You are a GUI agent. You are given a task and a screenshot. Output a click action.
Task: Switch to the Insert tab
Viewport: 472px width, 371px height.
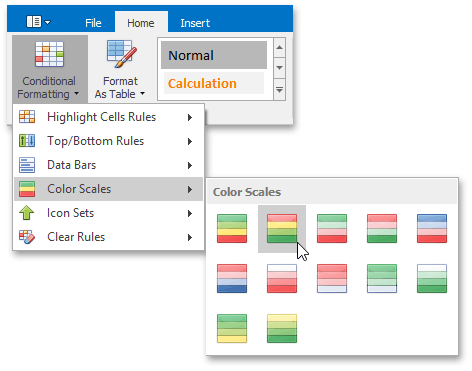tap(195, 23)
